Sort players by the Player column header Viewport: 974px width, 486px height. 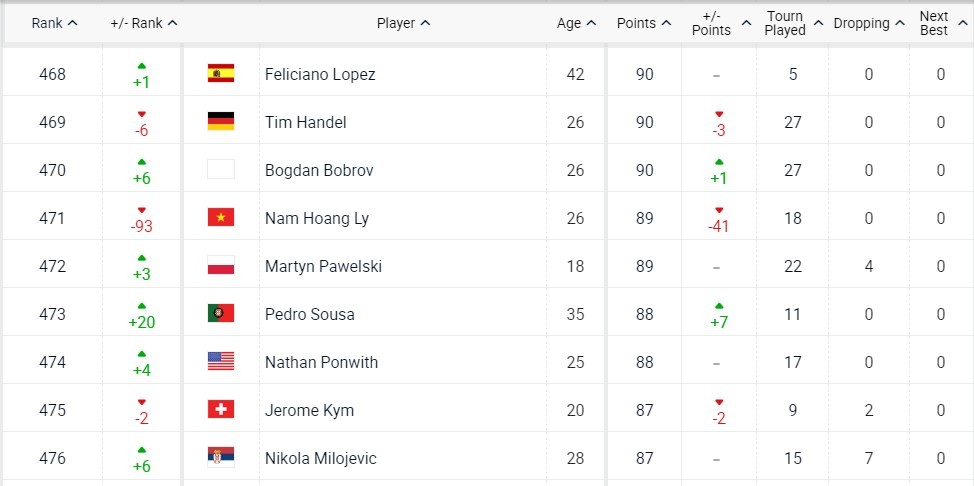tap(403, 23)
